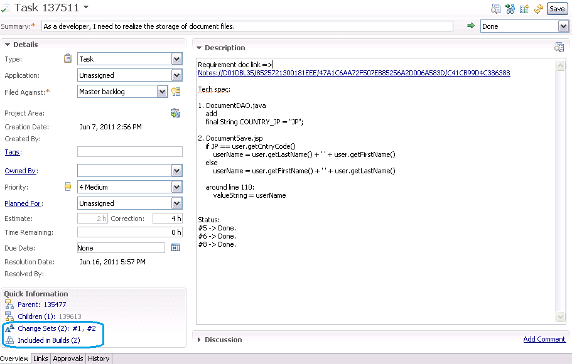The width and height of the screenshot is (572, 364).
Task: Collapse the Description section
Action: point(199,48)
